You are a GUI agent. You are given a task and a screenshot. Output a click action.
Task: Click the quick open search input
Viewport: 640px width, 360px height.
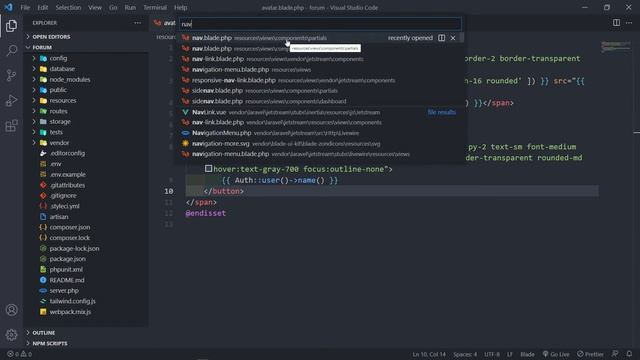pos(320,24)
